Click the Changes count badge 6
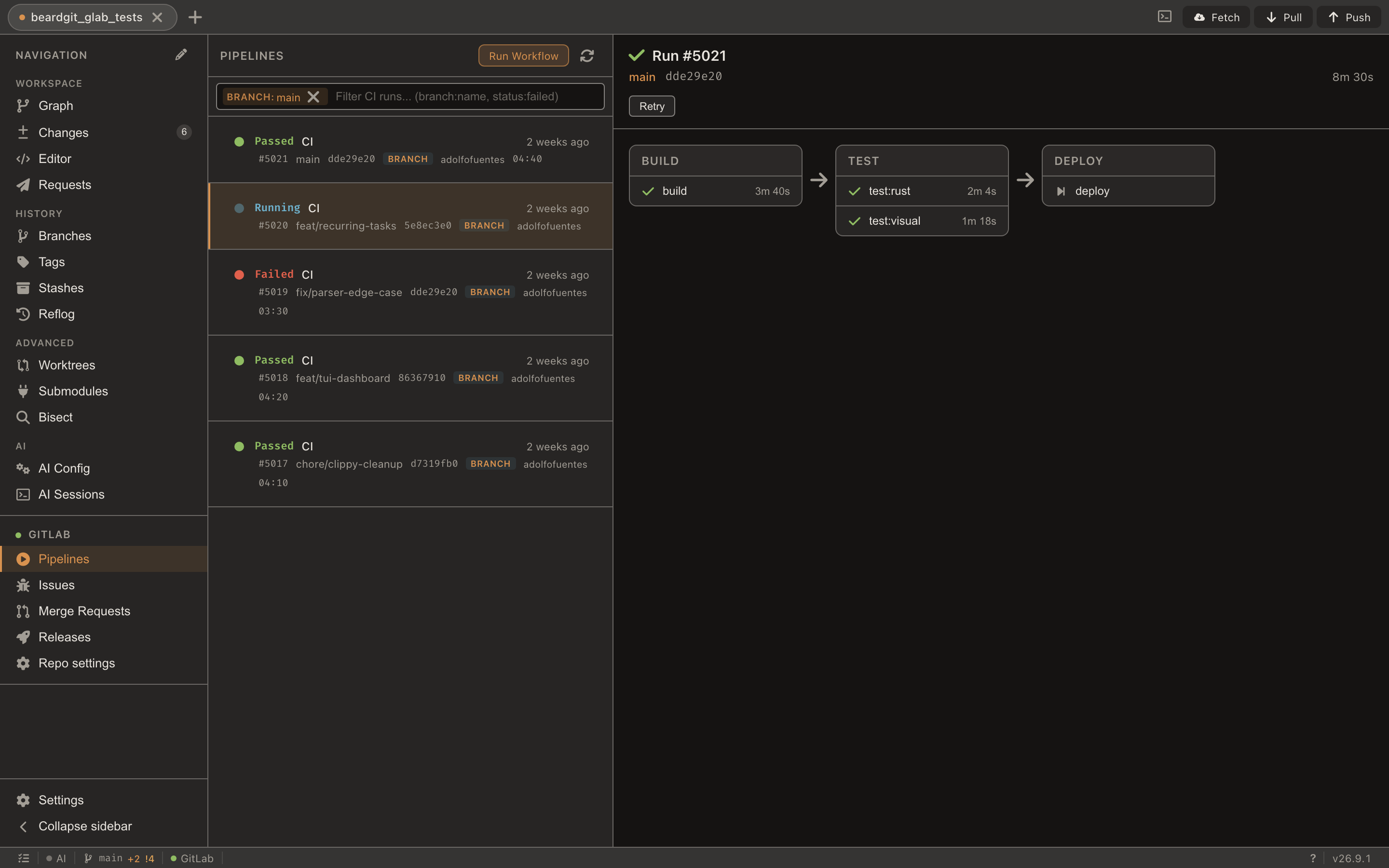The image size is (1389, 868). (184, 132)
